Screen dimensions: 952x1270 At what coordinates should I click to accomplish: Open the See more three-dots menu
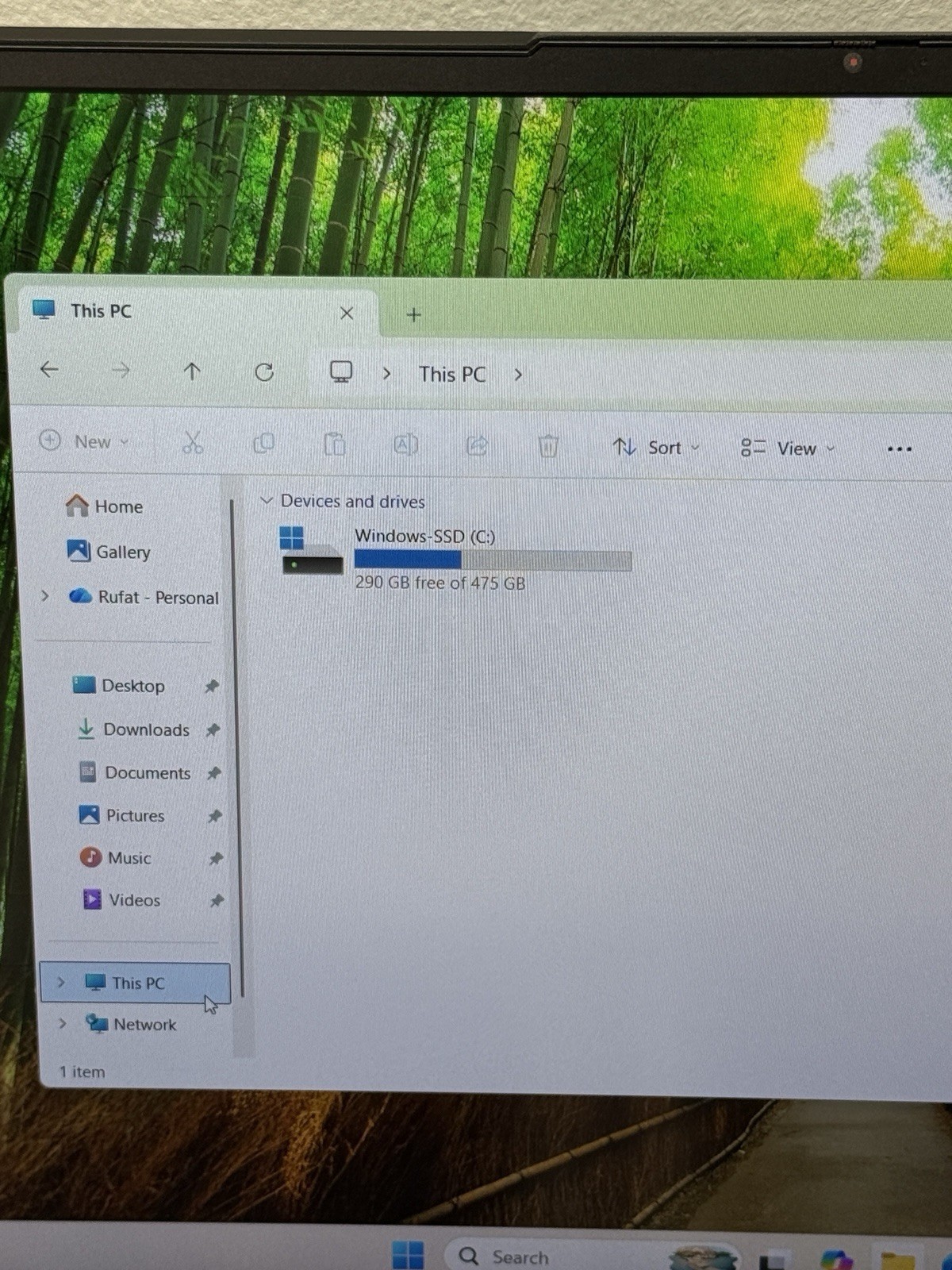pyautogui.click(x=899, y=449)
